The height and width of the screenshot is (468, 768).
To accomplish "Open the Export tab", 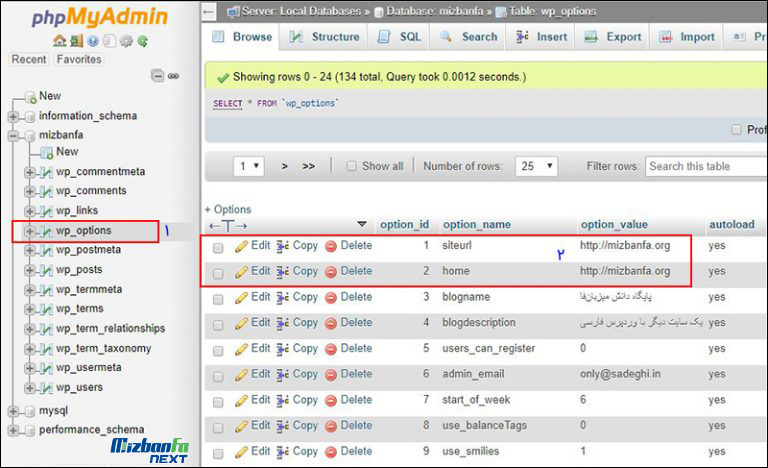I will (x=613, y=37).
